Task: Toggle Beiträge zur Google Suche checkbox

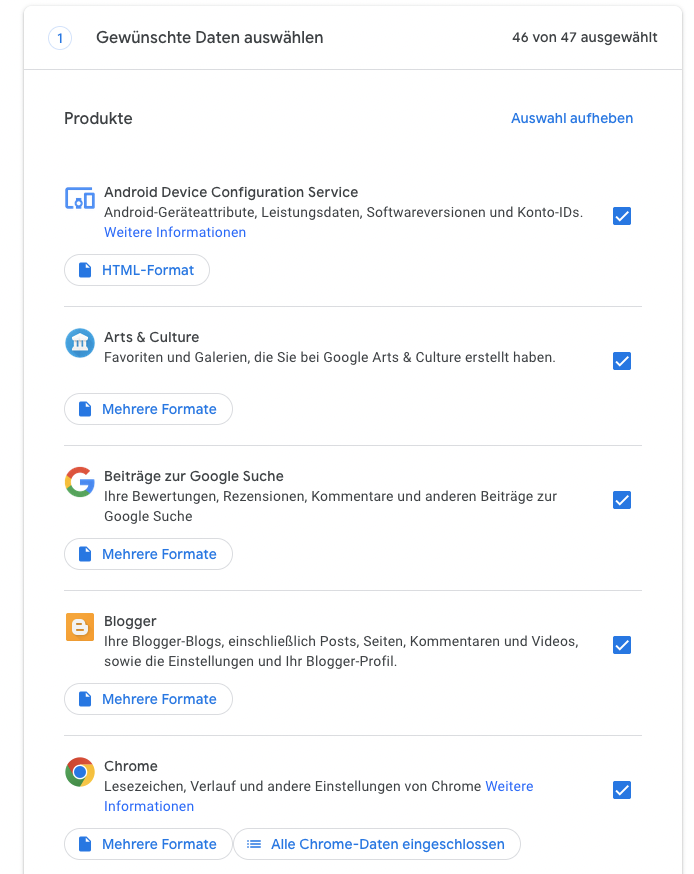Action: (622, 500)
